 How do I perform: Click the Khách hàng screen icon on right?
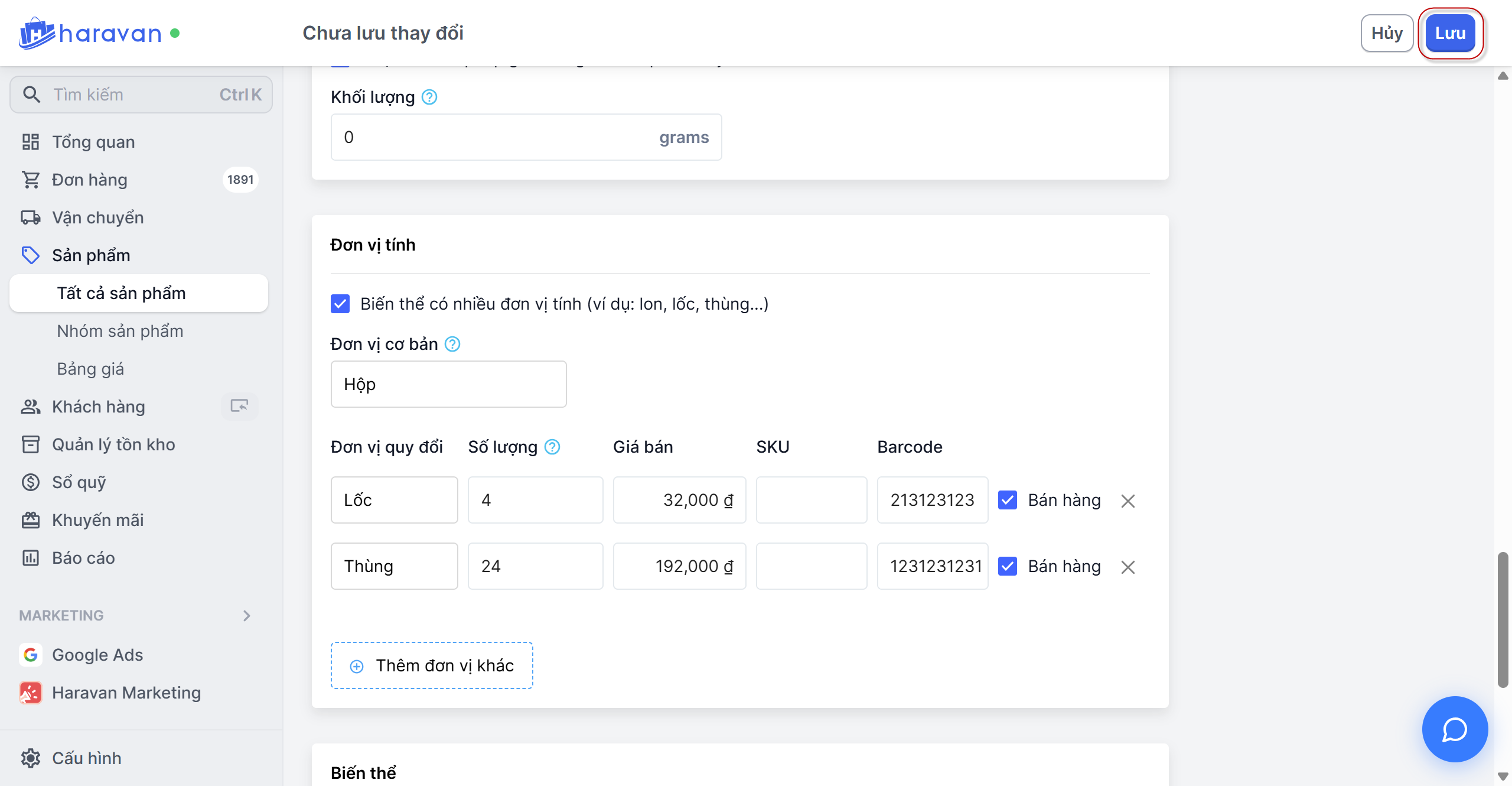[239, 407]
